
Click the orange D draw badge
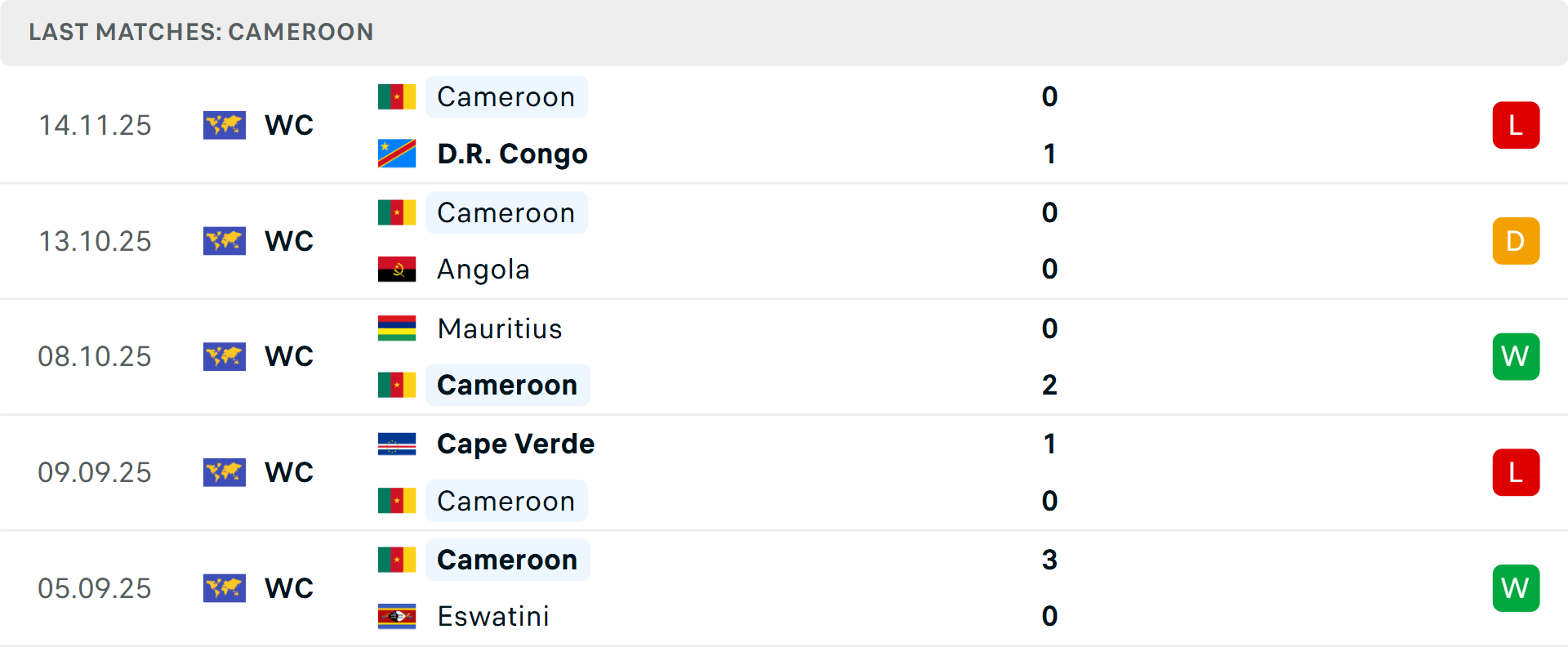point(1516,241)
